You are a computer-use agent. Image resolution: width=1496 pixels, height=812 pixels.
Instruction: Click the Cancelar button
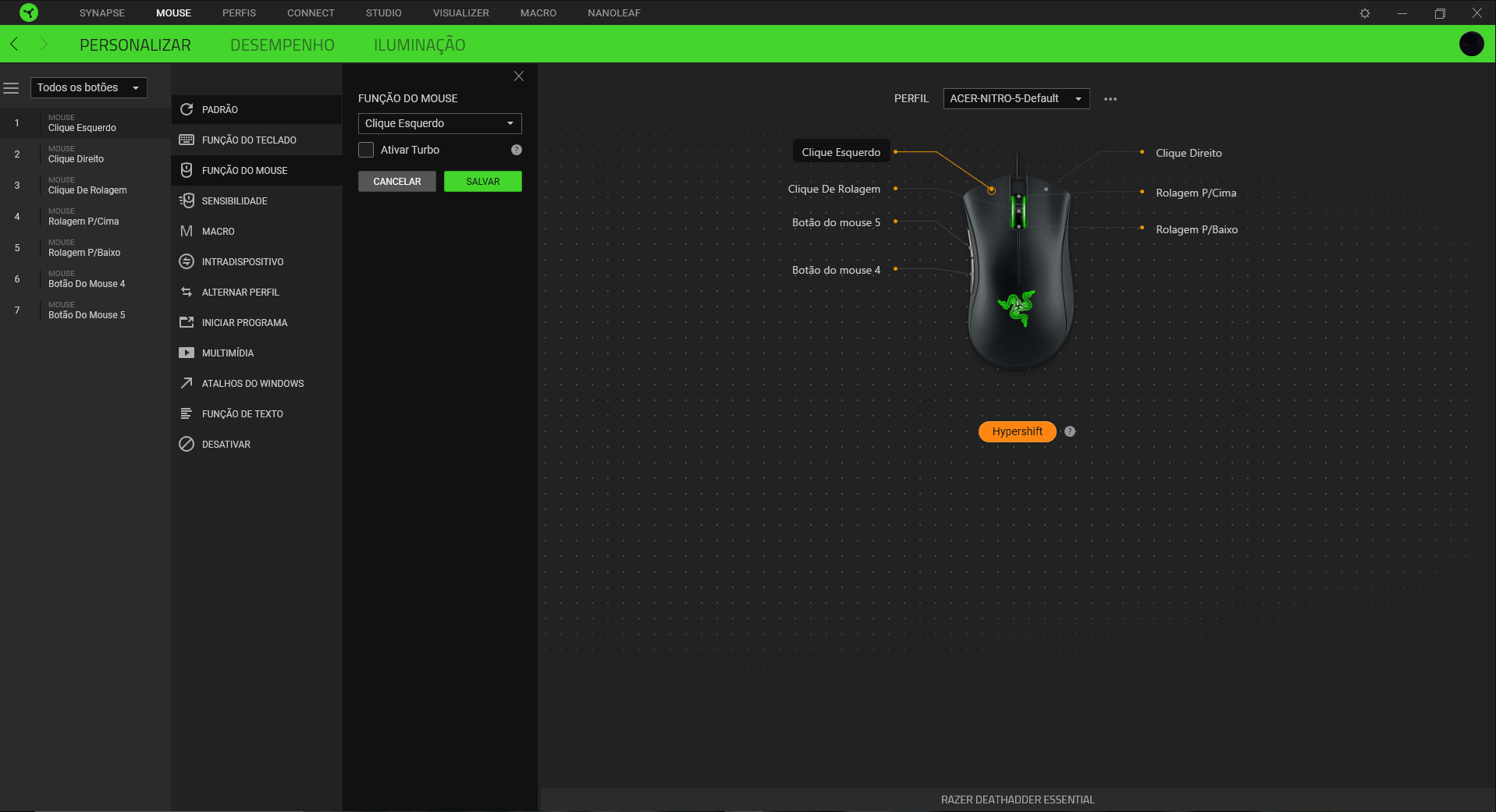coord(397,182)
